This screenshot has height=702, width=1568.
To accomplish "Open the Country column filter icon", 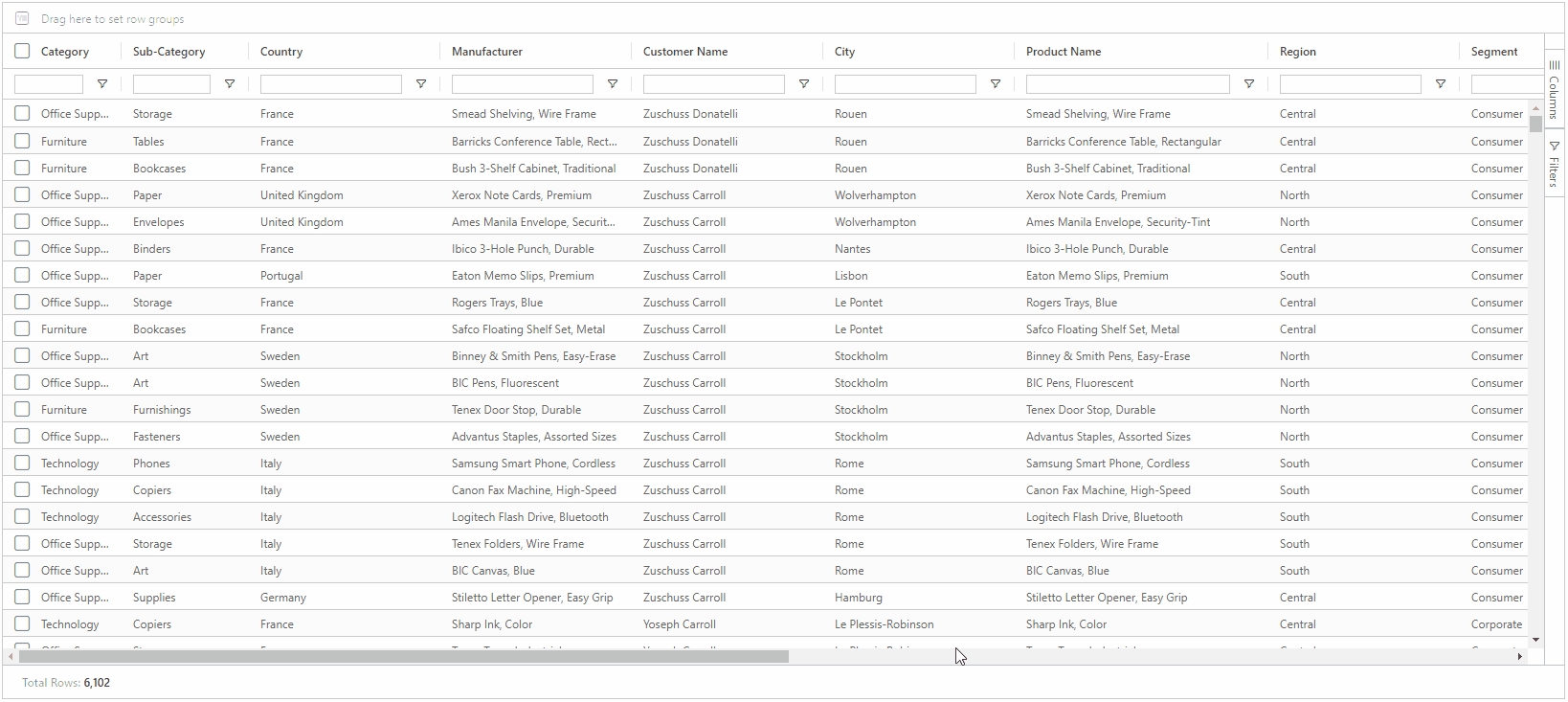I will (421, 84).
